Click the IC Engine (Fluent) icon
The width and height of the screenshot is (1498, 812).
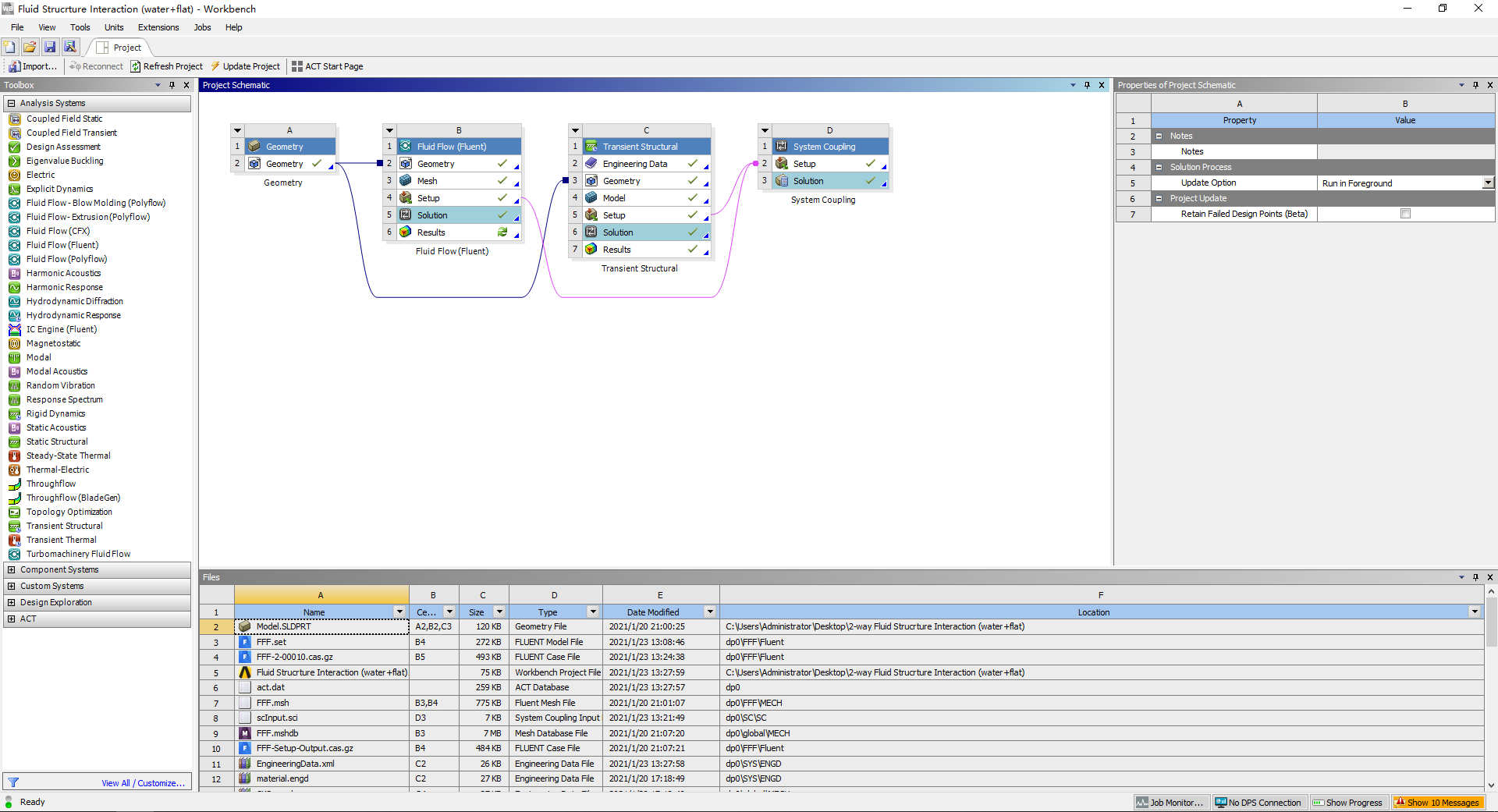(14, 329)
